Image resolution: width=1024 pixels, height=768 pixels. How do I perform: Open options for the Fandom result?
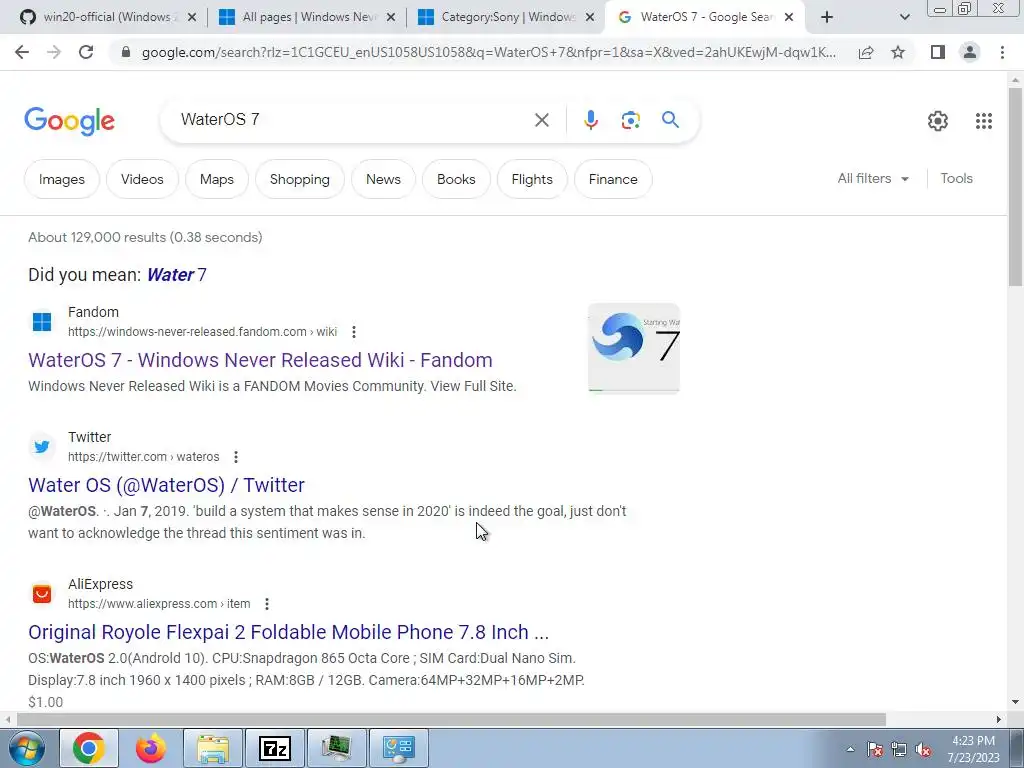[x=354, y=332]
